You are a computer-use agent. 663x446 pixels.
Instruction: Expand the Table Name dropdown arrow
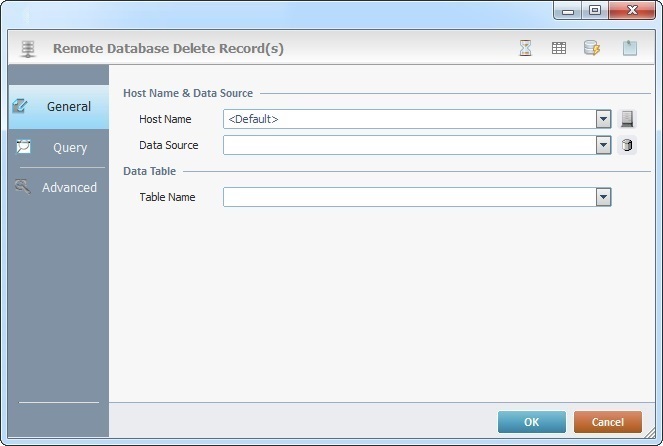point(603,197)
